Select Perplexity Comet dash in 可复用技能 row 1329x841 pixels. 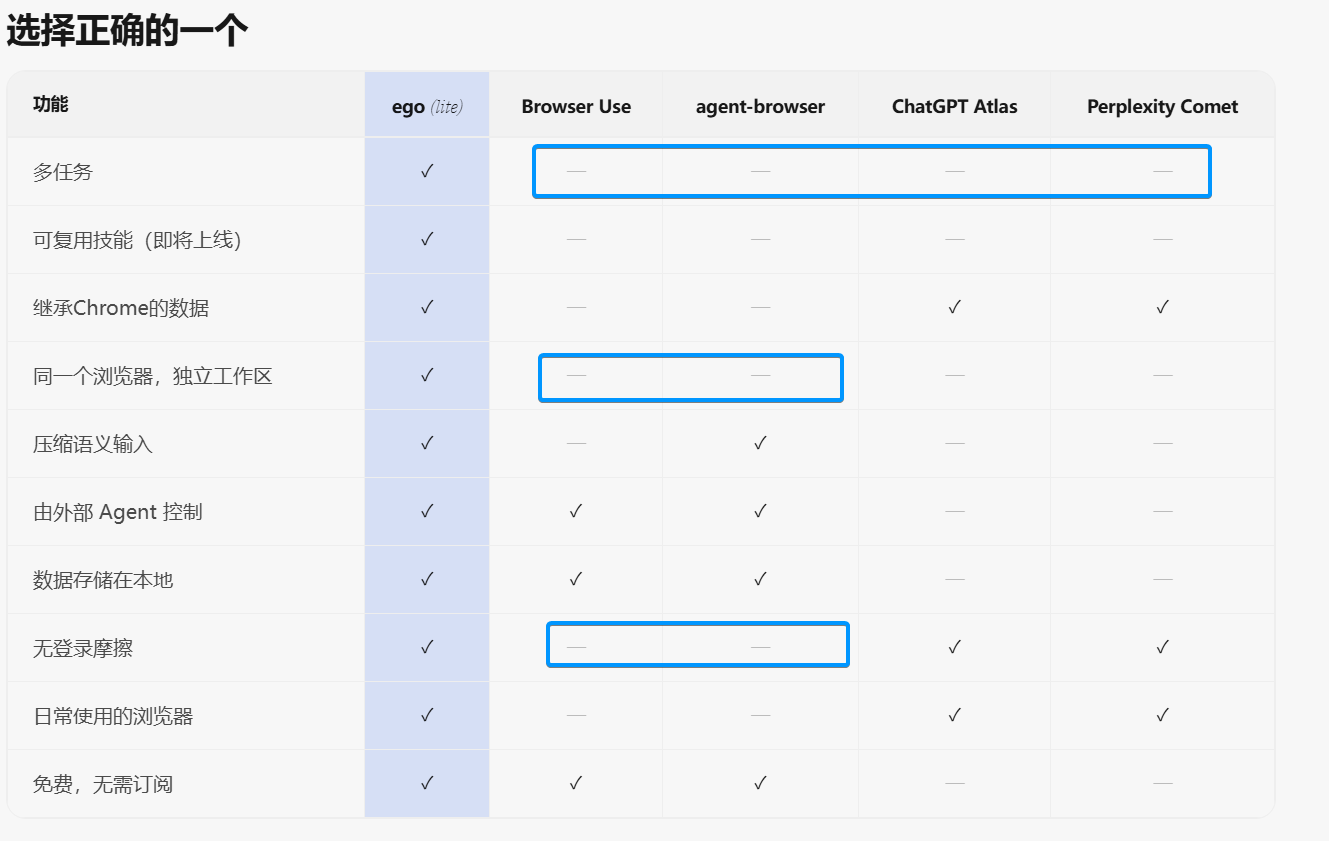(1162, 240)
